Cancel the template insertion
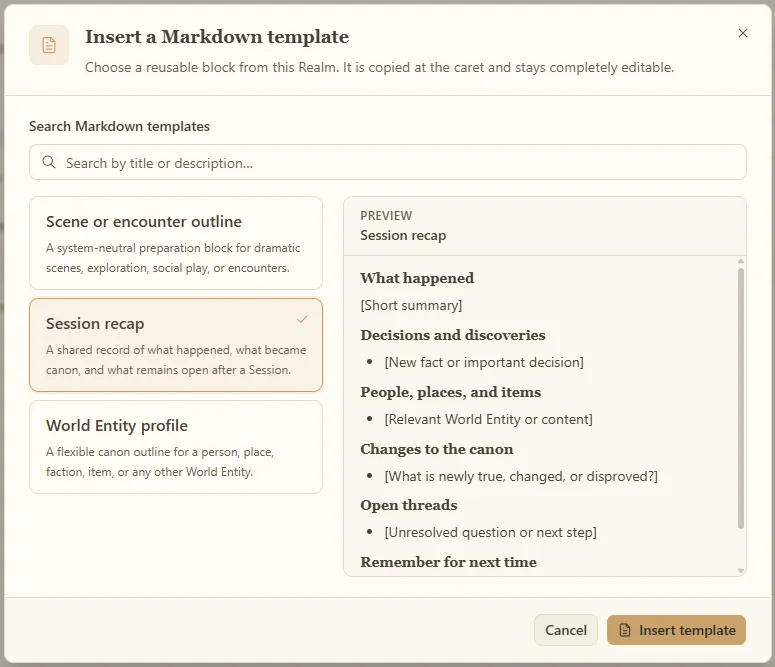The height and width of the screenshot is (667, 775). [565, 630]
